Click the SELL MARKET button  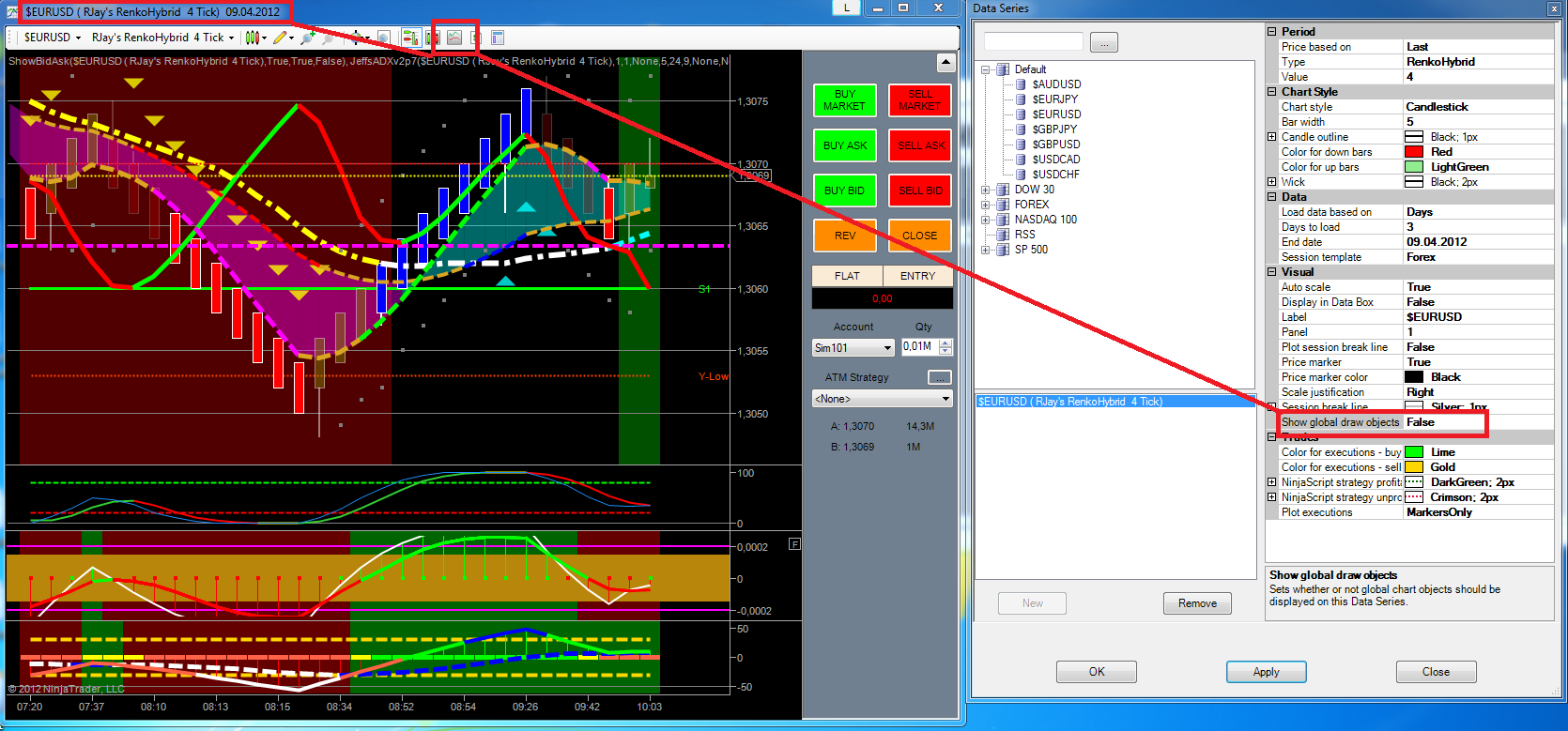920,100
